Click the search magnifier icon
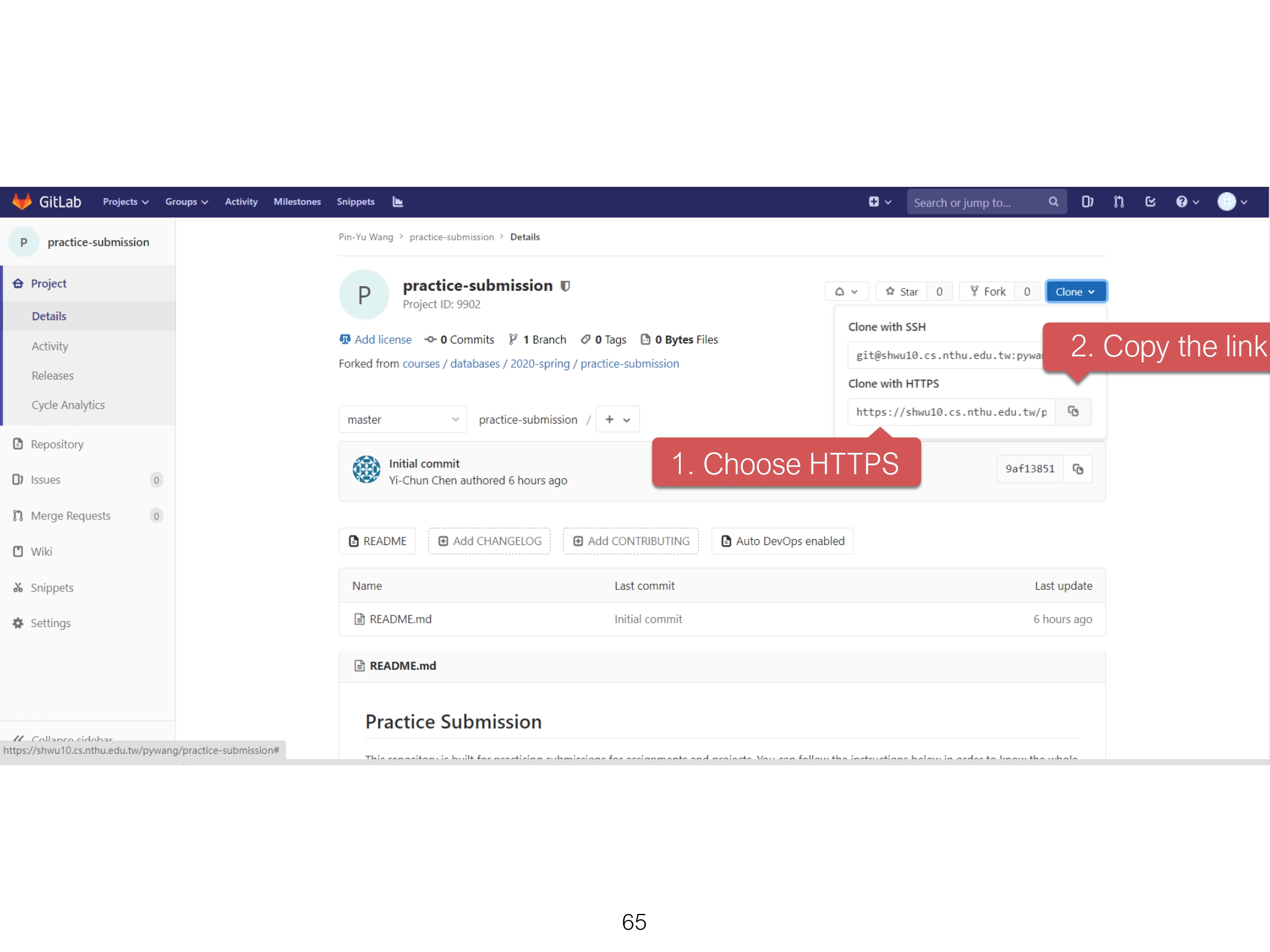This screenshot has height=952, width=1270. (1053, 202)
